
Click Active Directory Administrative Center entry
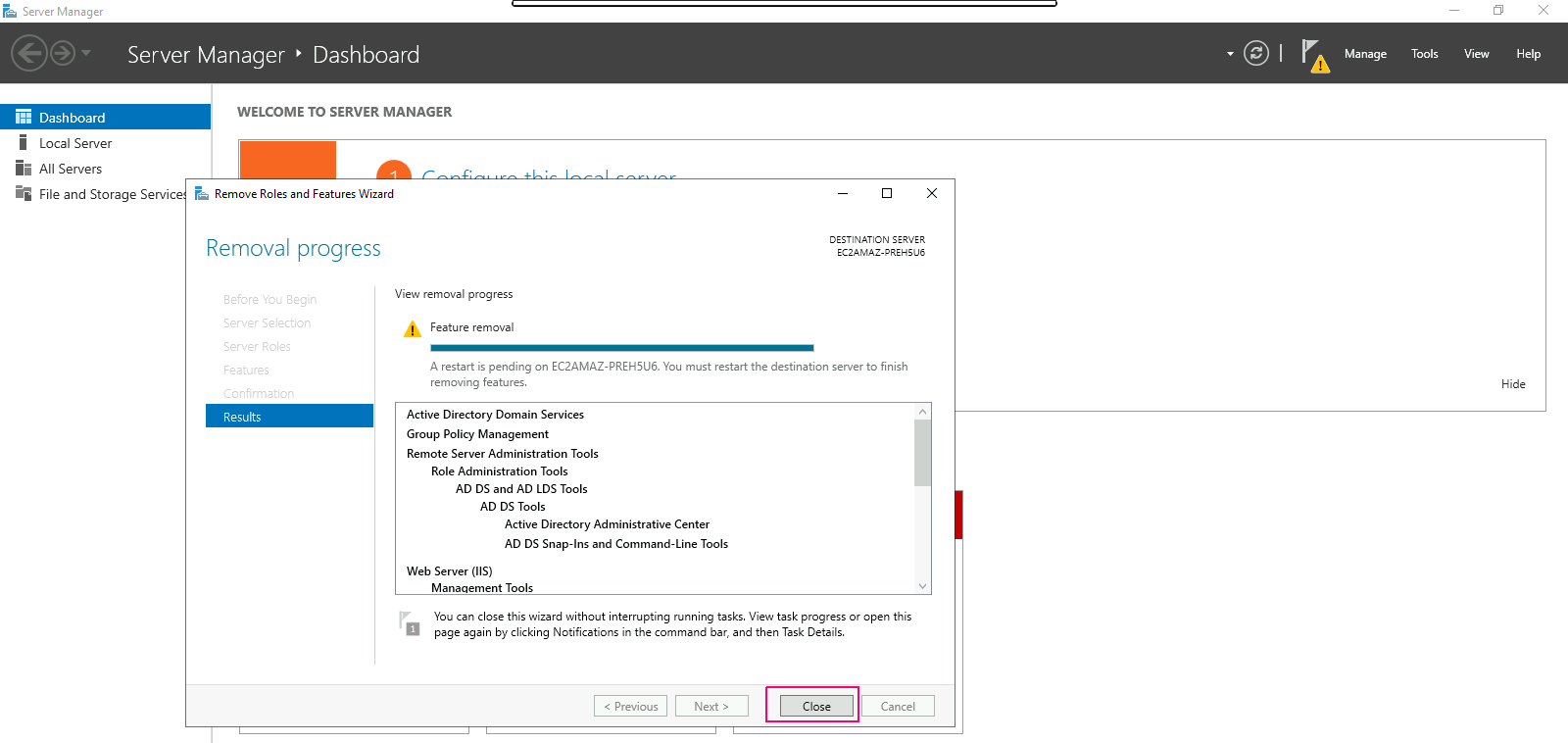(x=607, y=524)
